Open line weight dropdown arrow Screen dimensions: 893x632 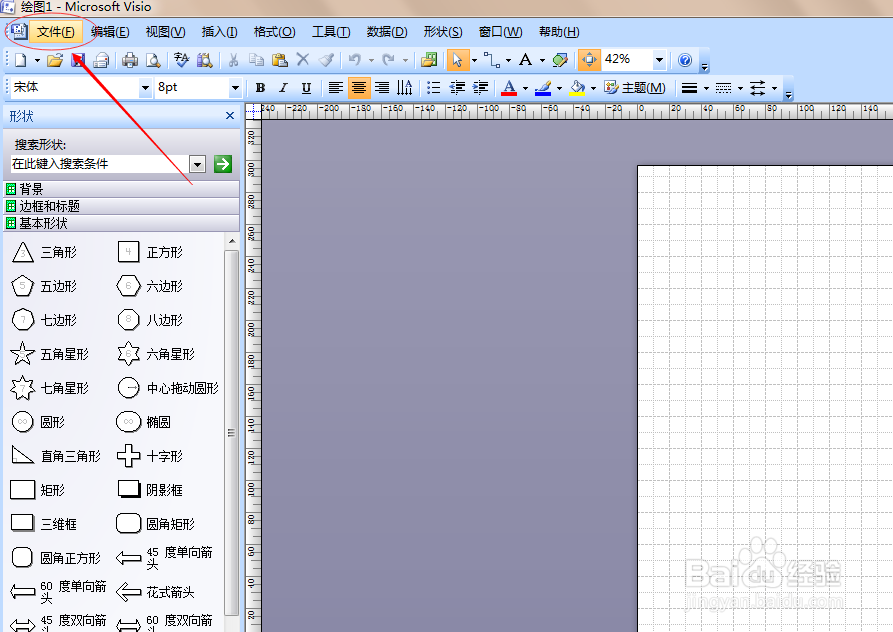pos(706,88)
